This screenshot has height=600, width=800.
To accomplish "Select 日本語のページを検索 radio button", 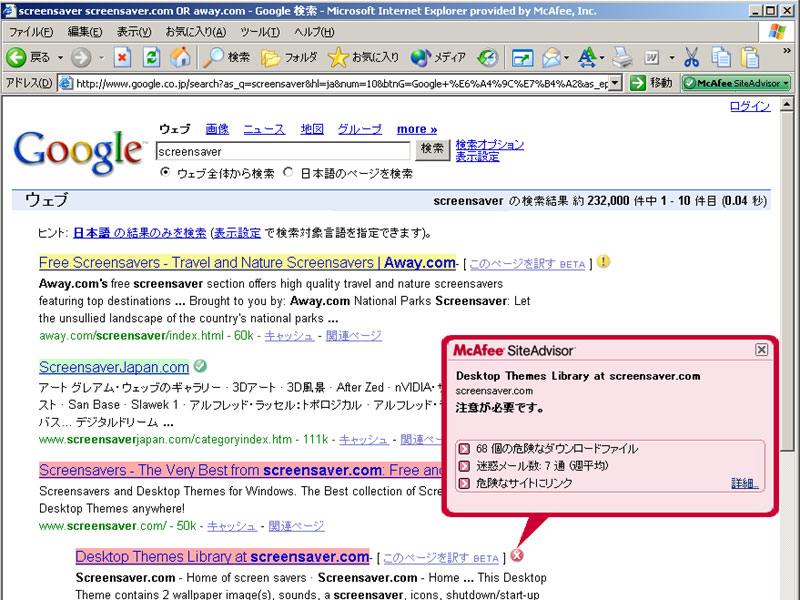I will tap(289, 172).
